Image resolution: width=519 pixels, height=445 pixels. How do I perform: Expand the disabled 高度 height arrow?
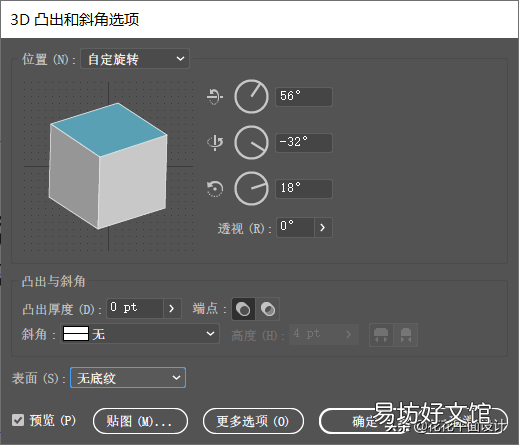tap(349, 334)
